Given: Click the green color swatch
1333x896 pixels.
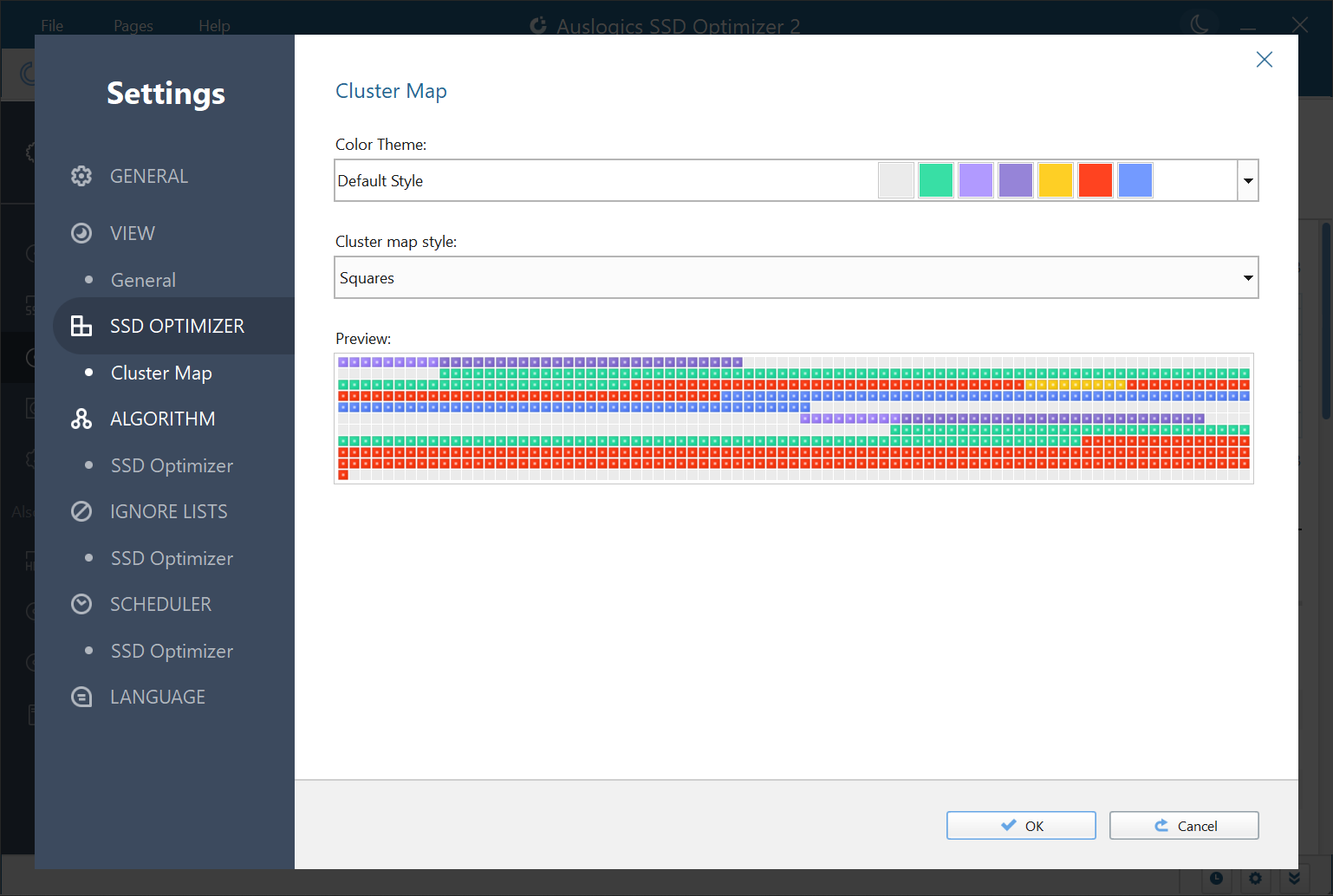Looking at the screenshot, I should 936,180.
